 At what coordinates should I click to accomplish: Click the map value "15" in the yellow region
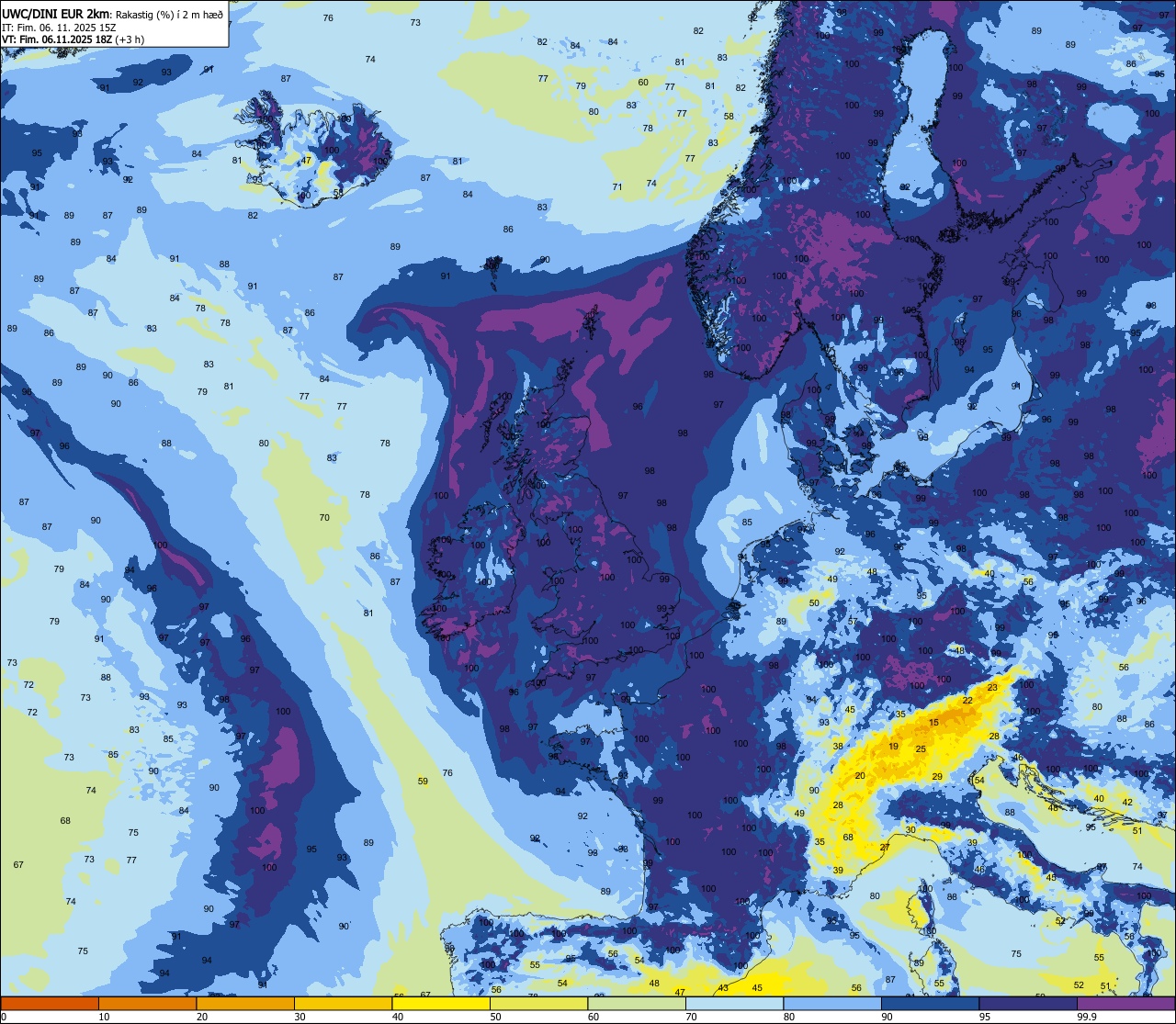[933, 723]
